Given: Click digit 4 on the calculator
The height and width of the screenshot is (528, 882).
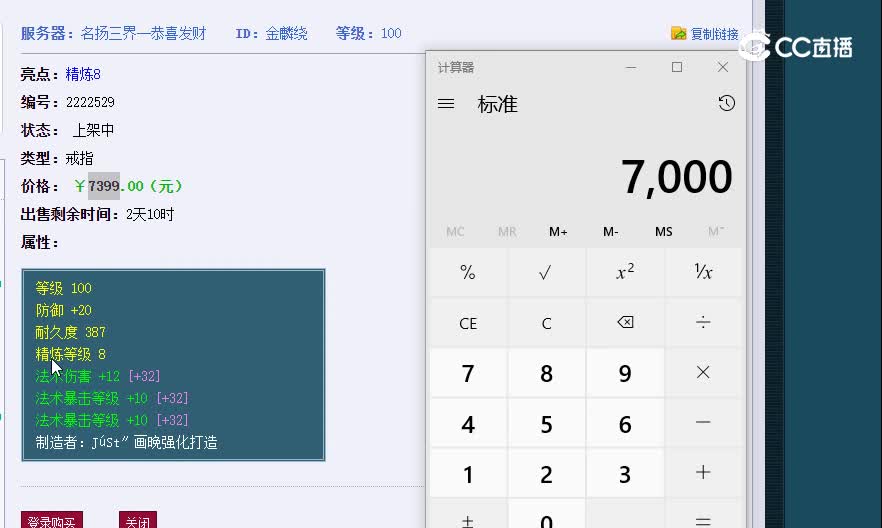Looking at the screenshot, I should click(468, 424).
